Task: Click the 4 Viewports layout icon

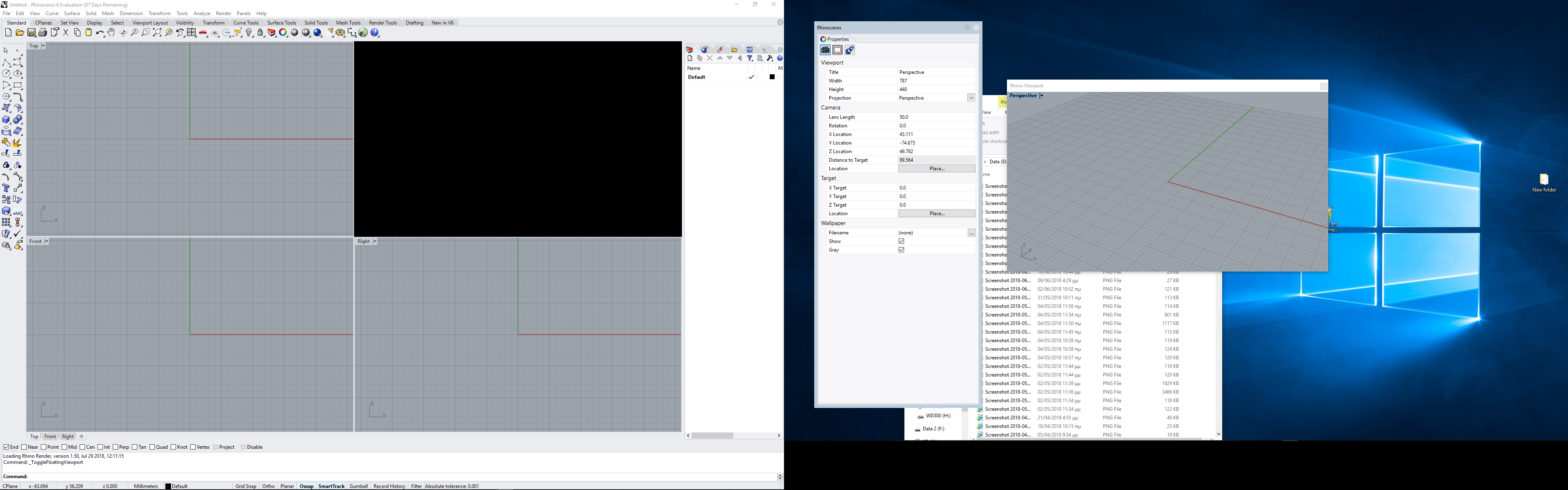Action: [x=191, y=32]
